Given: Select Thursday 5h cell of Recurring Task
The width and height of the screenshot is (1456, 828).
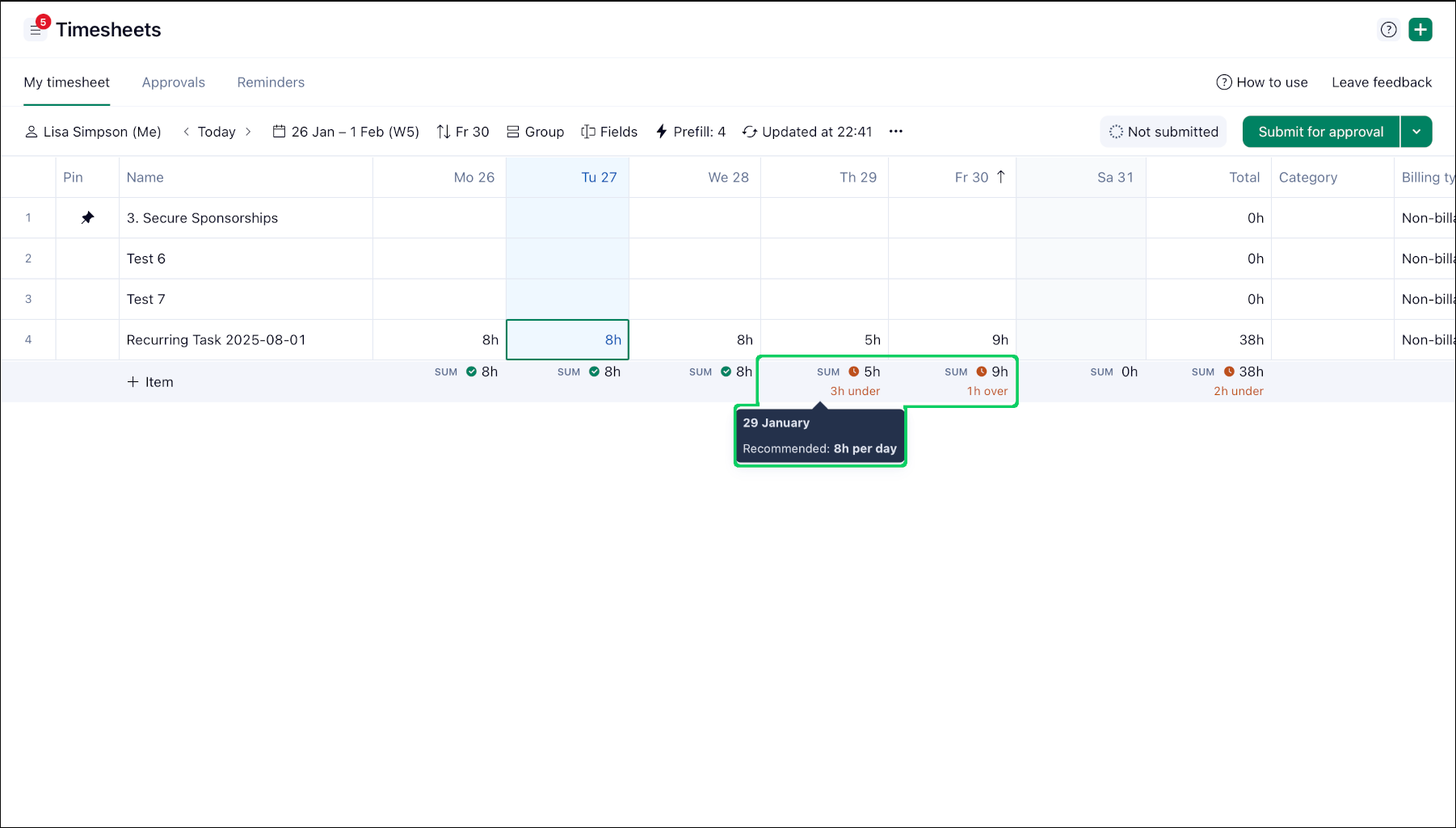Looking at the screenshot, I should point(824,340).
